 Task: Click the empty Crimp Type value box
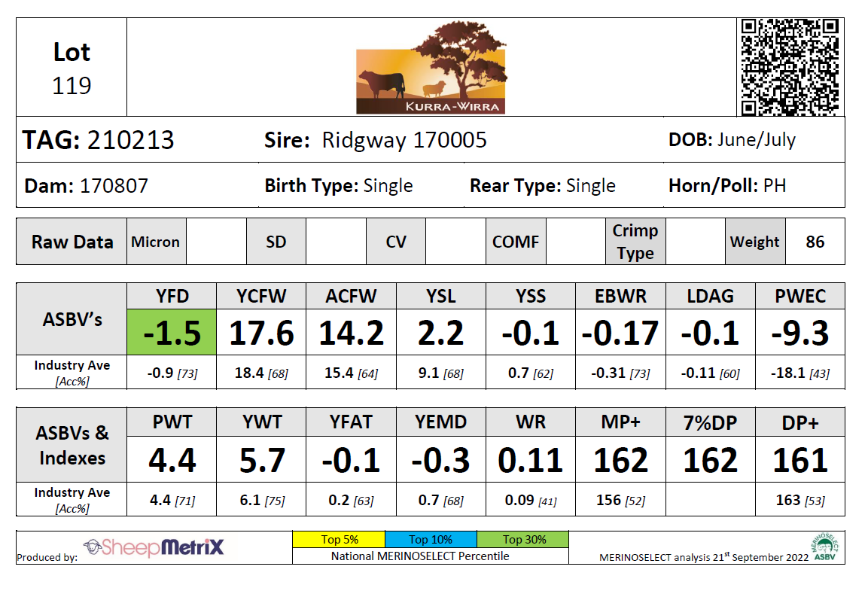694,242
